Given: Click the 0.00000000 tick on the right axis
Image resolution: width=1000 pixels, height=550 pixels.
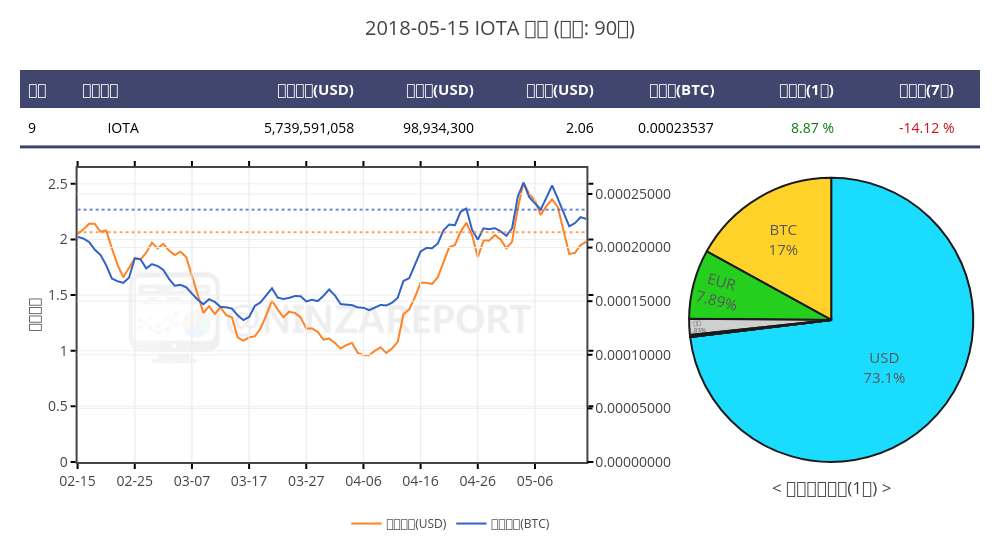Looking at the screenshot, I should tap(633, 462).
